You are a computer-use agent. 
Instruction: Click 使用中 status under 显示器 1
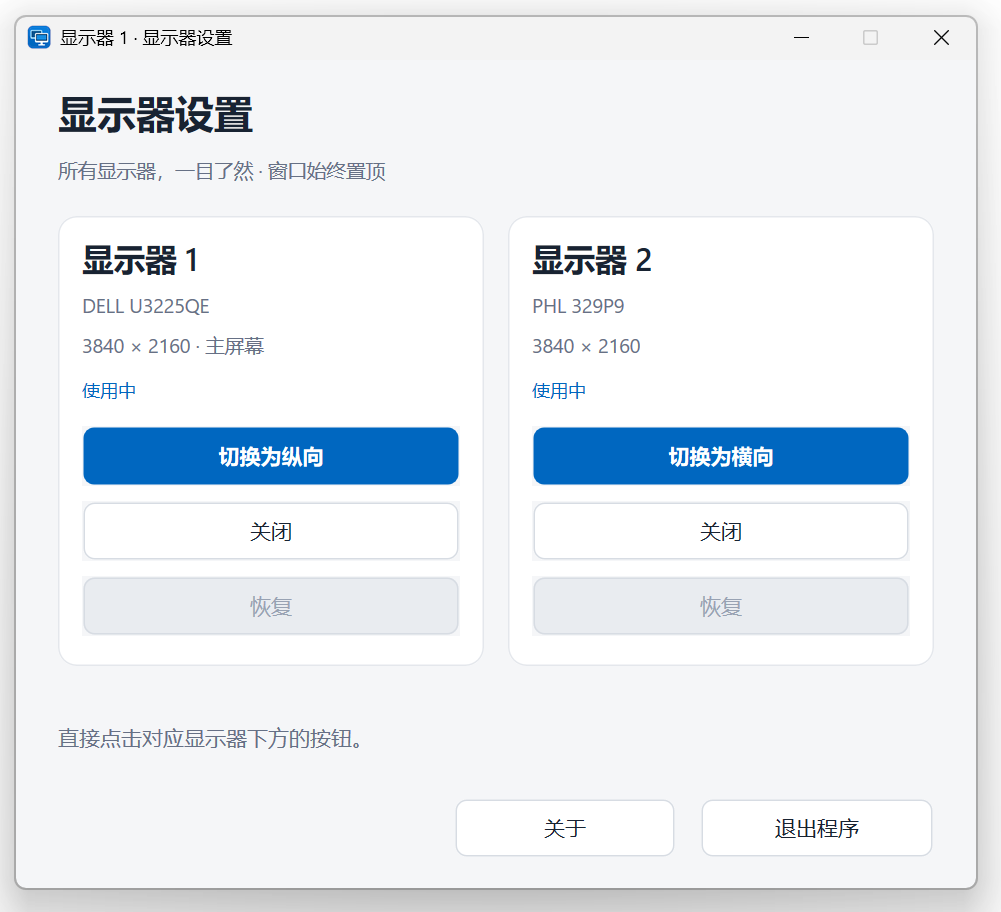click(x=109, y=391)
